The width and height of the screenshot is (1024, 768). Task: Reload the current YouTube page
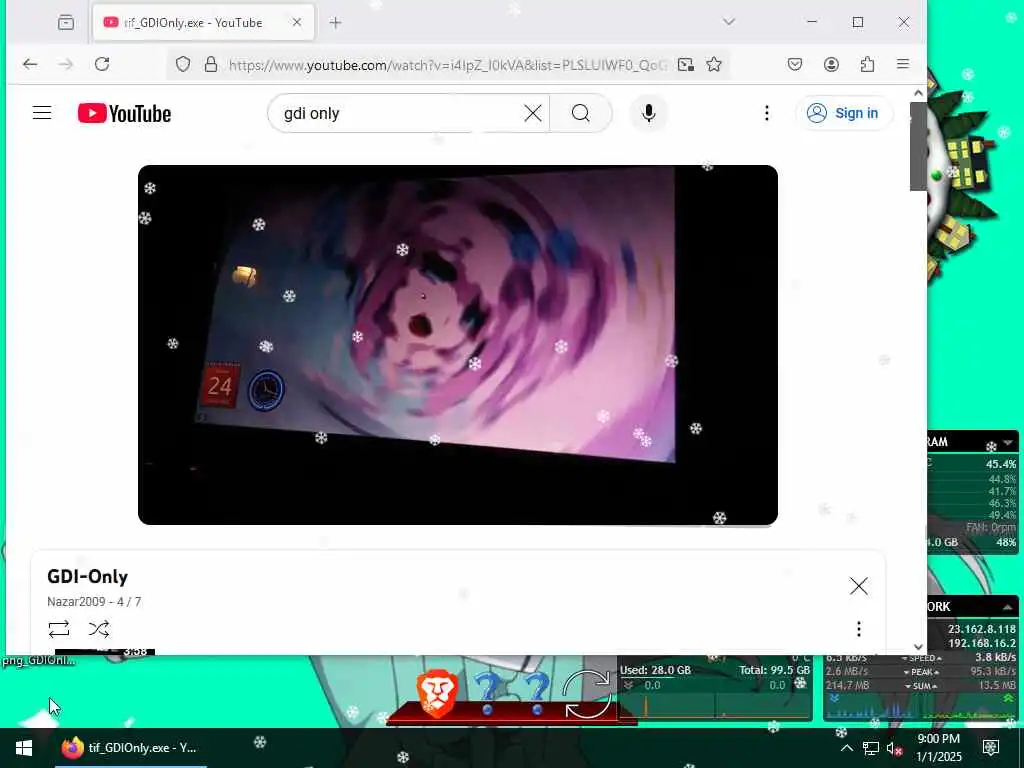(x=102, y=64)
